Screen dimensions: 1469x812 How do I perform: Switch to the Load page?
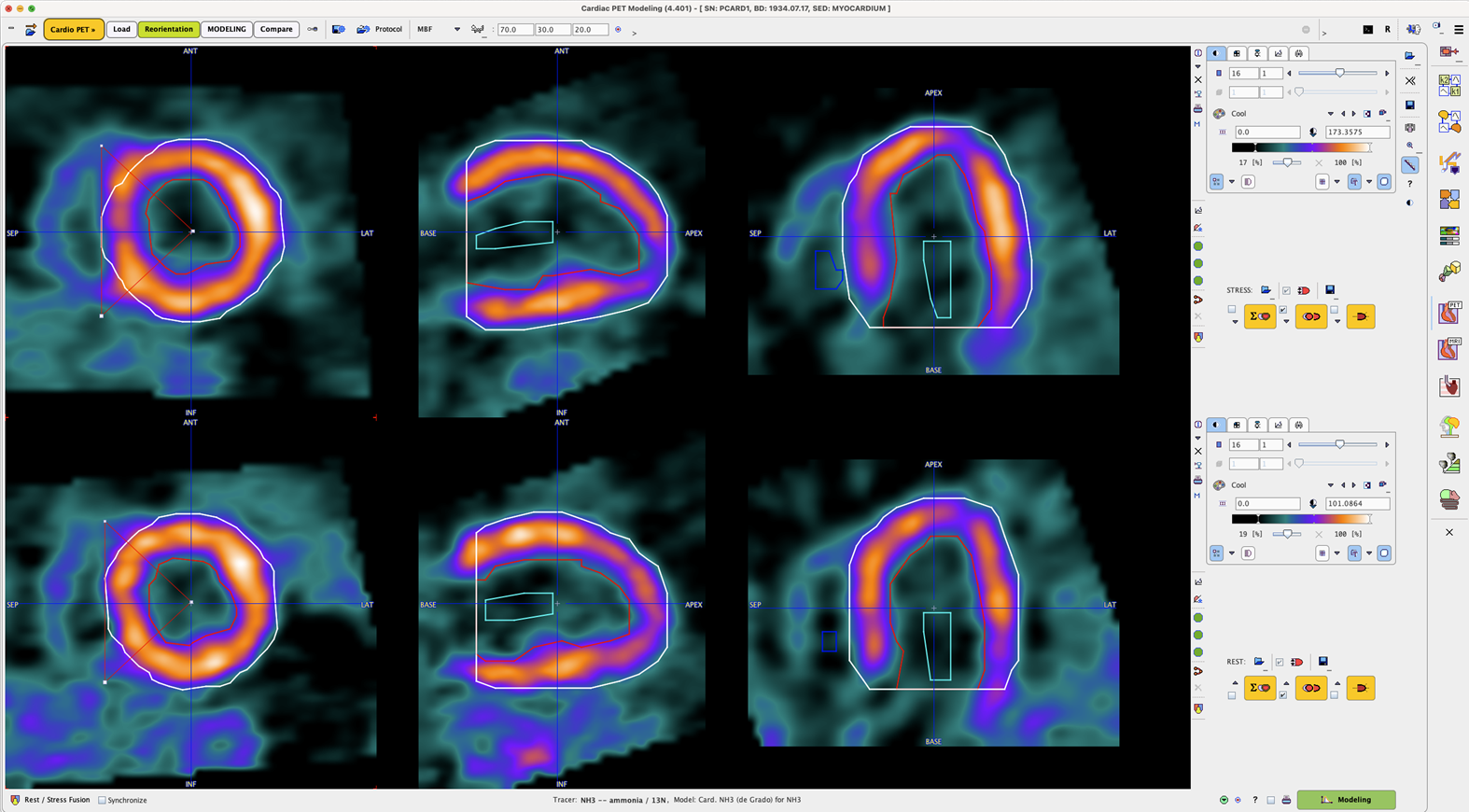pyautogui.click(x=121, y=29)
